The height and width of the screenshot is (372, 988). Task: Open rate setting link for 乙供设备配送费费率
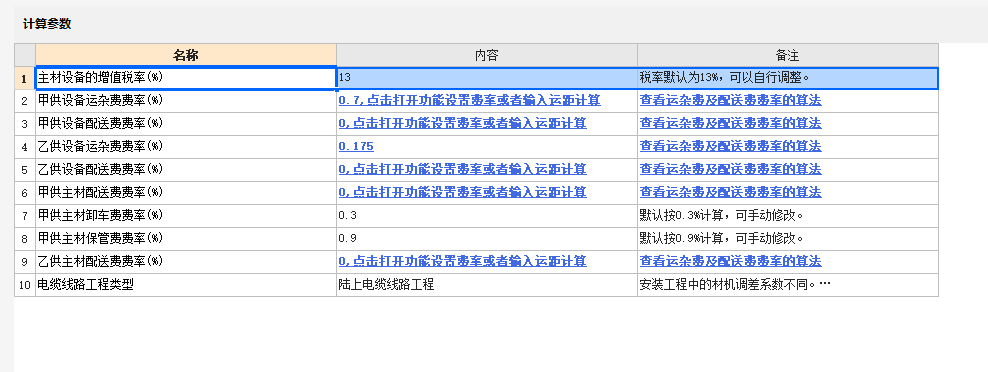coord(462,169)
